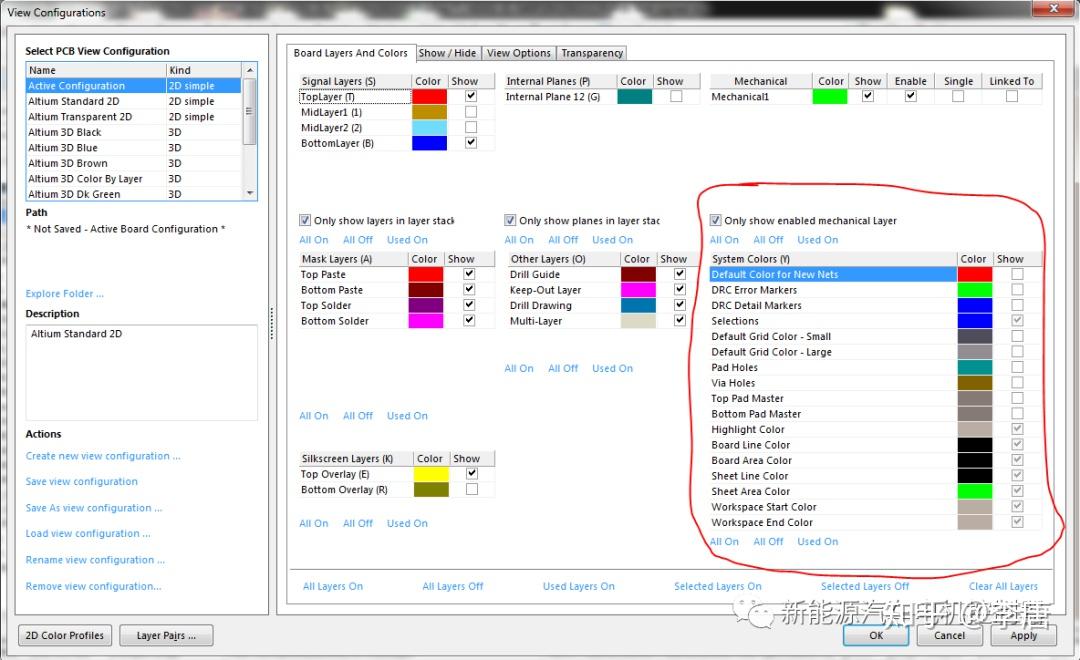Click the Cancel button
Image resolution: width=1080 pixels, height=660 pixels.
[949, 635]
